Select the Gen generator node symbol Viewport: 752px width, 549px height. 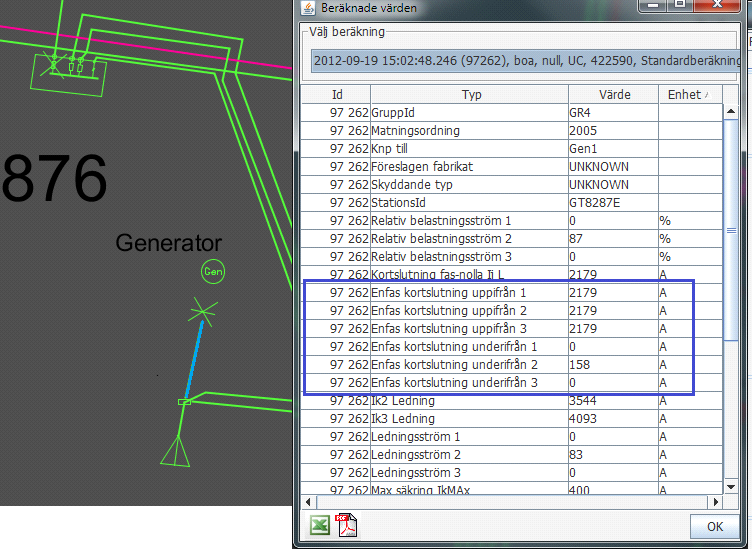click(x=213, y=271)
